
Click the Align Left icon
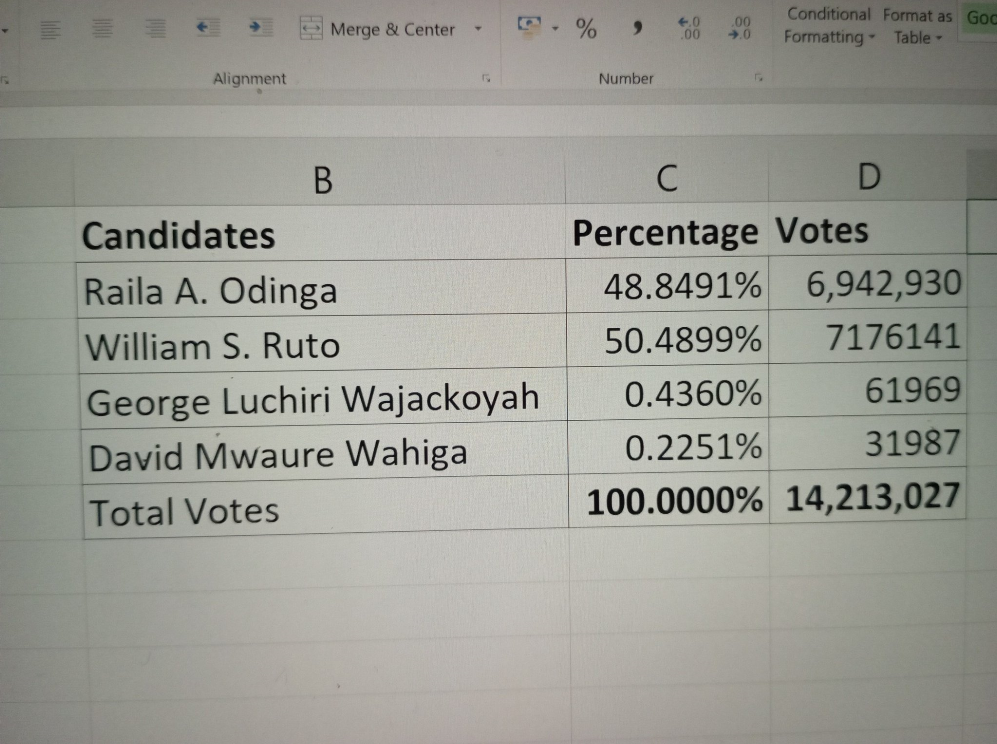click(48, 30)
